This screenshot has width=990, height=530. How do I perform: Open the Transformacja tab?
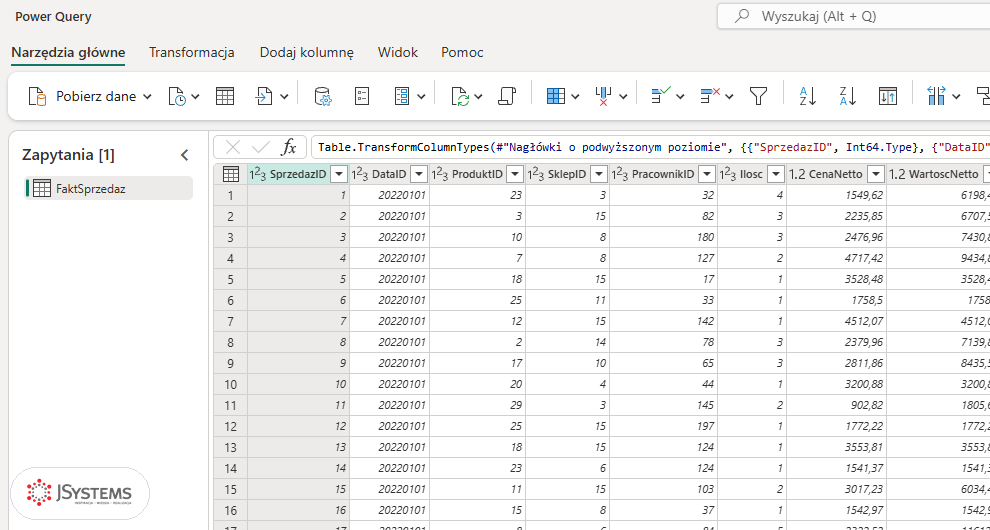pyautogui.click(x=192, y=52)
